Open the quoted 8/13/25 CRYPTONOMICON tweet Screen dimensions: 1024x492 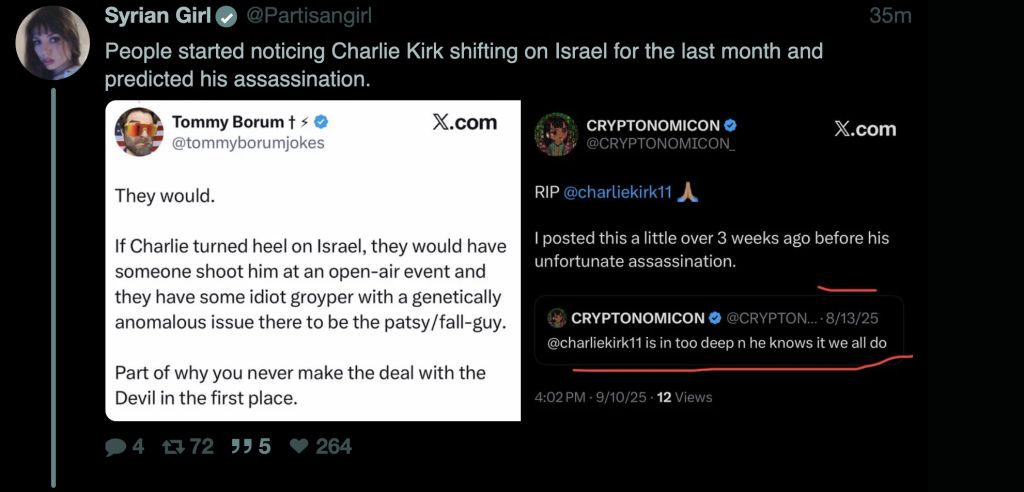[718, 331]
